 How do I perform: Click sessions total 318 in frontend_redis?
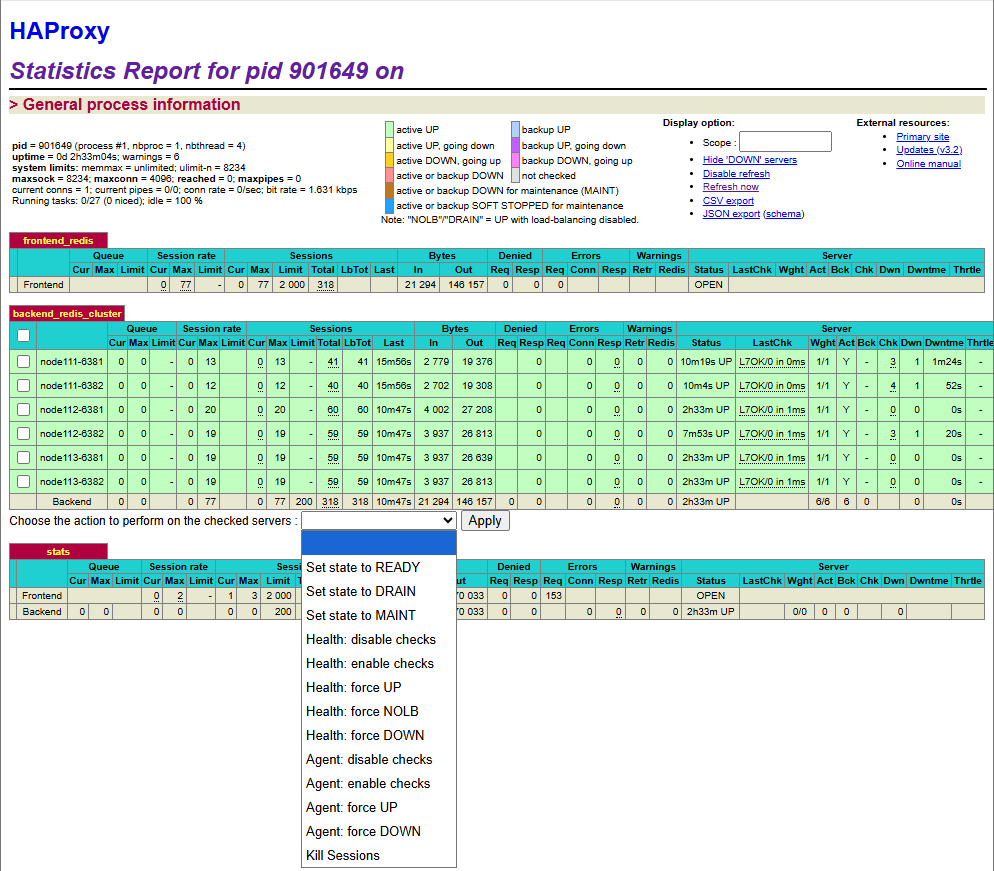(x=326, y=285)
